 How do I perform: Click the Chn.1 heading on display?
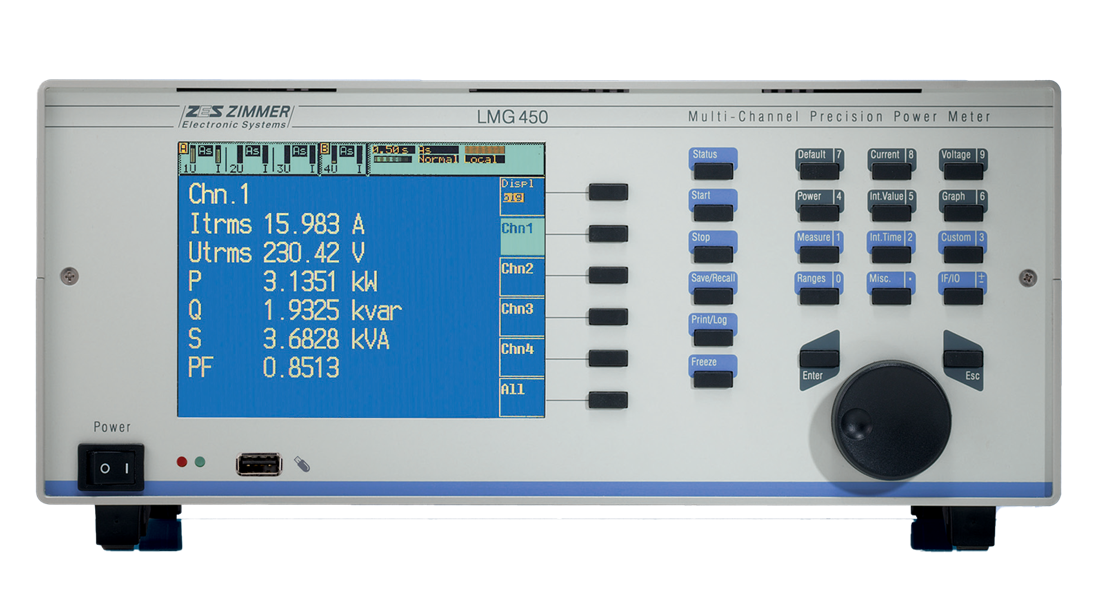pyautogui.click(x=218, y=194)
